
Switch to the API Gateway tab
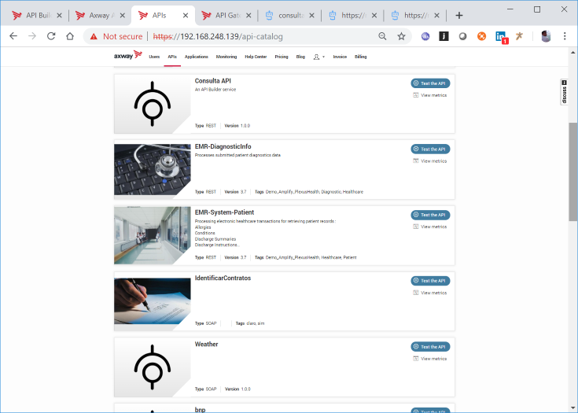pos(226,15)
